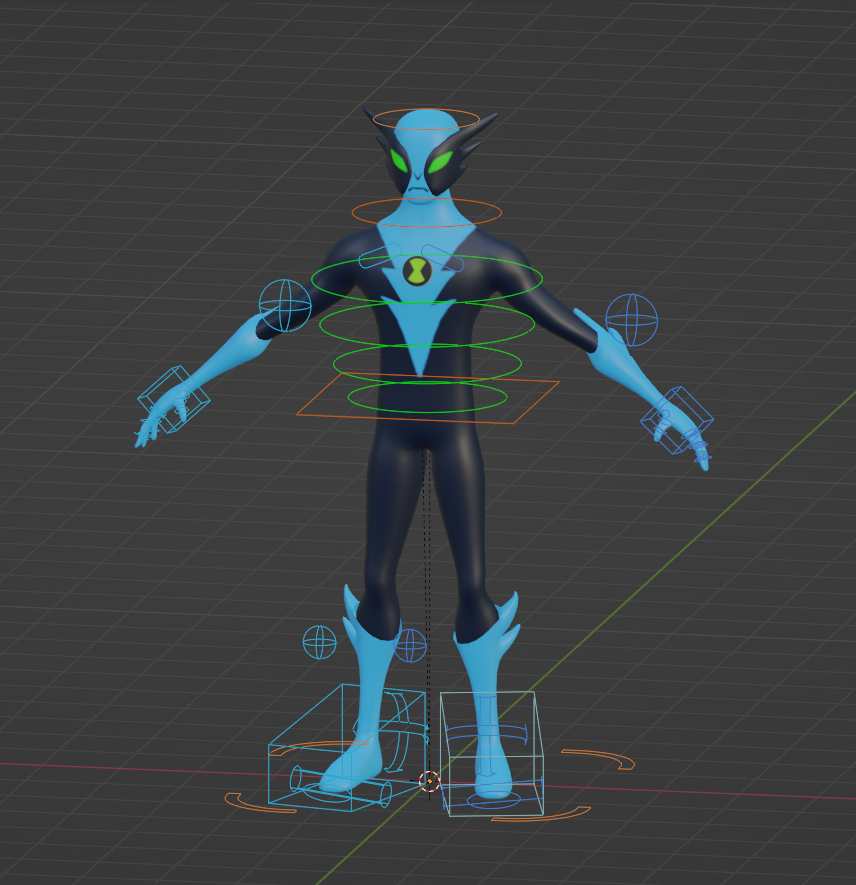Select the cylinder toe control under the screen-left foot
Viewport: 856px width, 885px height.
click(341, 786)
